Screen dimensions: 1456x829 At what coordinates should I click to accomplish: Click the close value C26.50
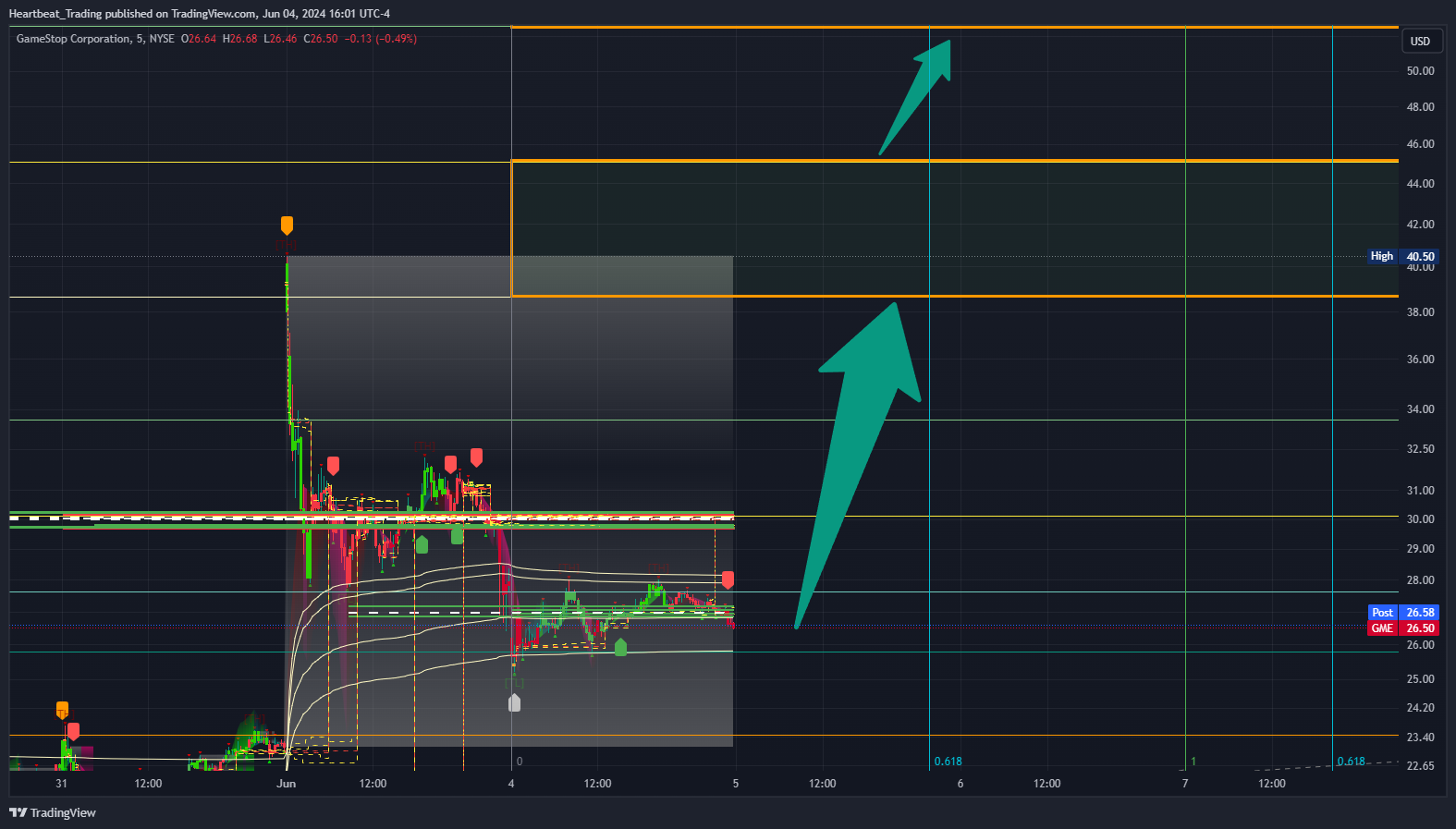pos(321,39)
